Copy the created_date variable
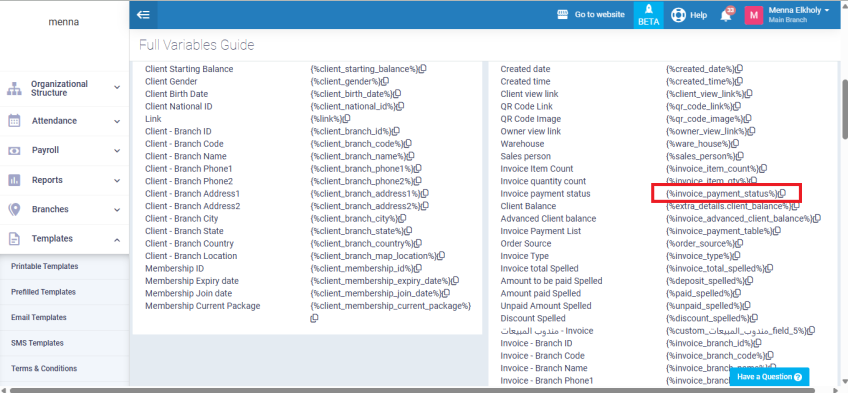 (x=739, y=69)
